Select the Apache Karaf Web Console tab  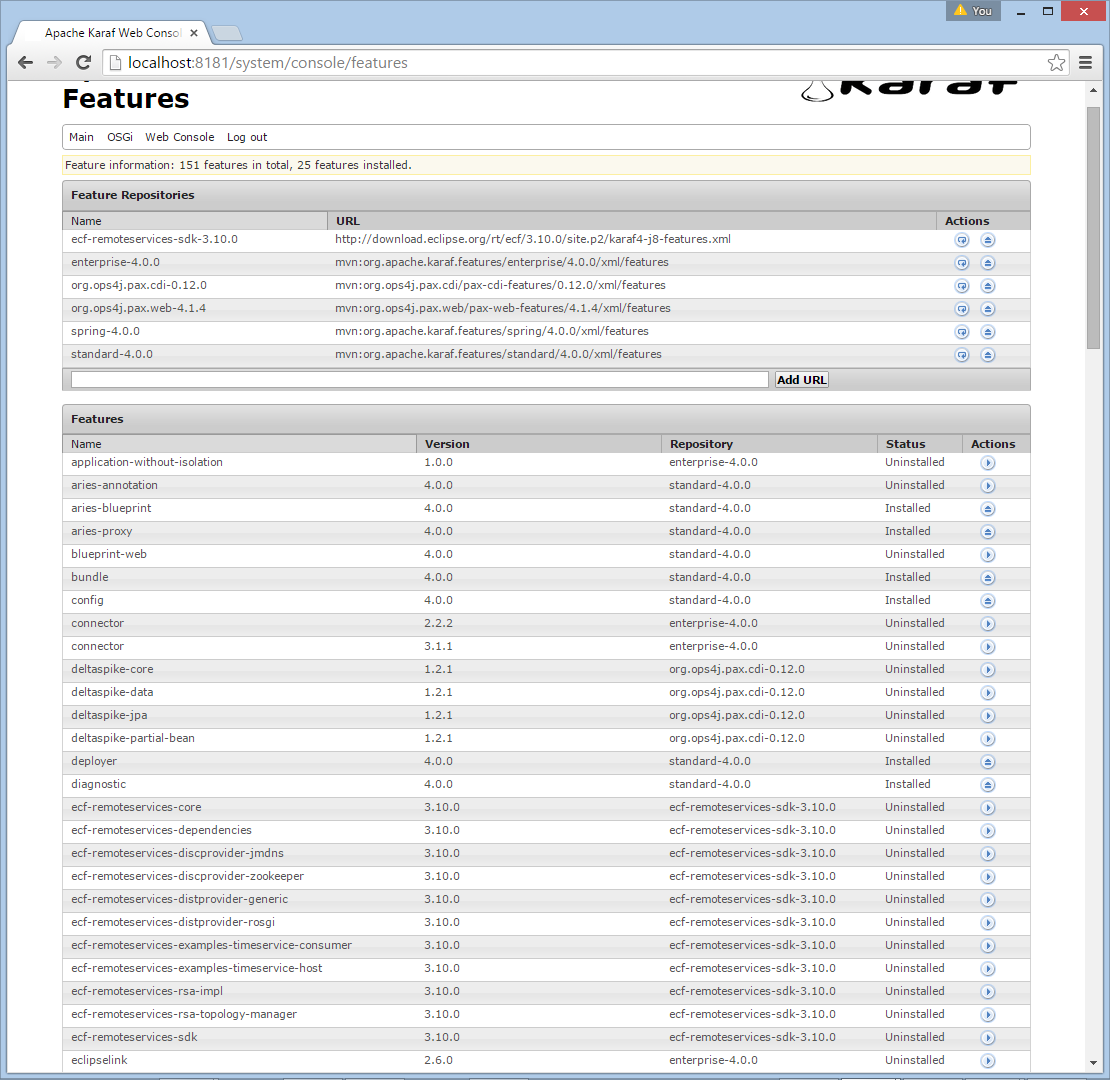[x=112, y=33]
